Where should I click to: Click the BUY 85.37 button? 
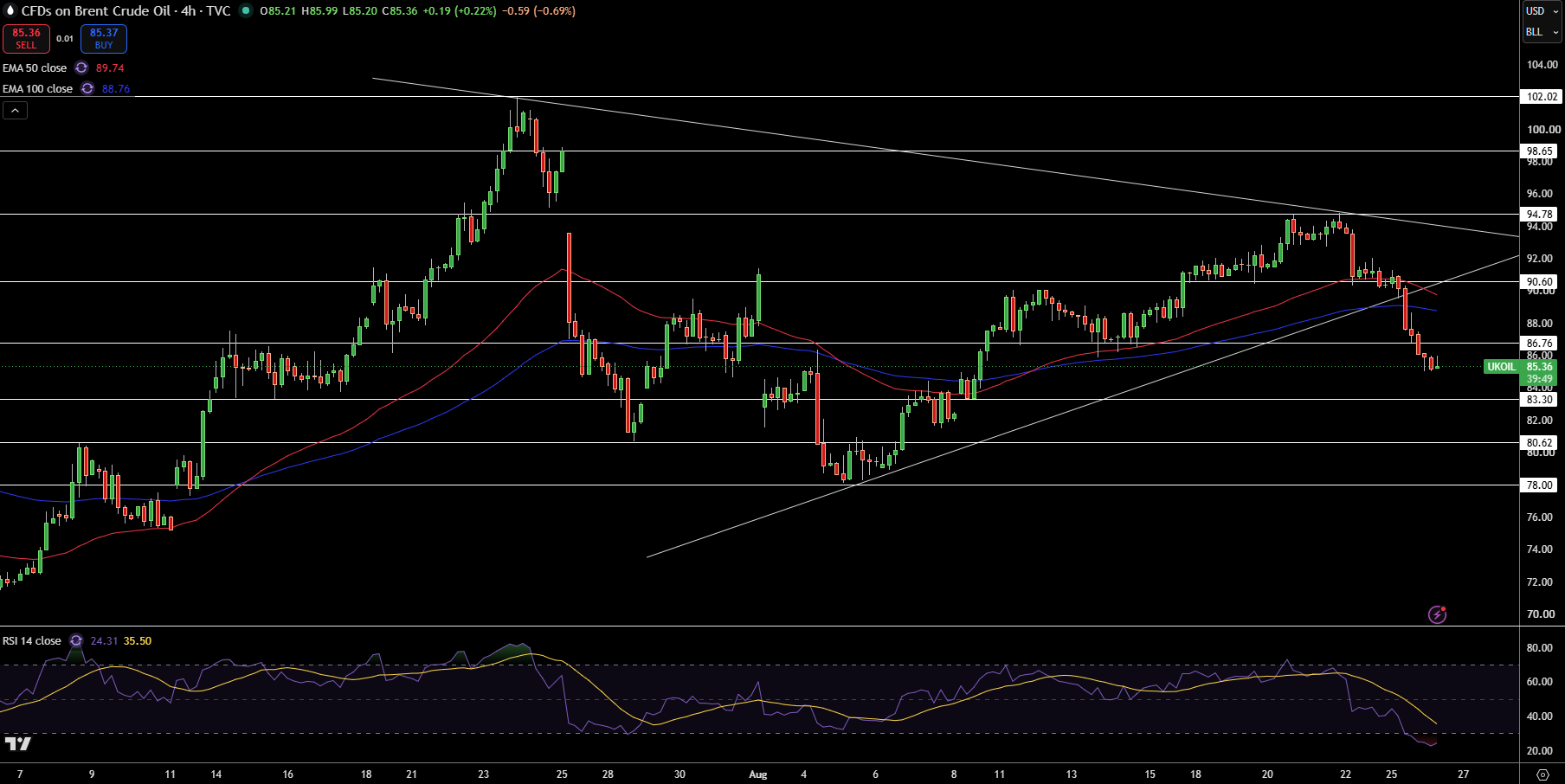pos(104,39)
